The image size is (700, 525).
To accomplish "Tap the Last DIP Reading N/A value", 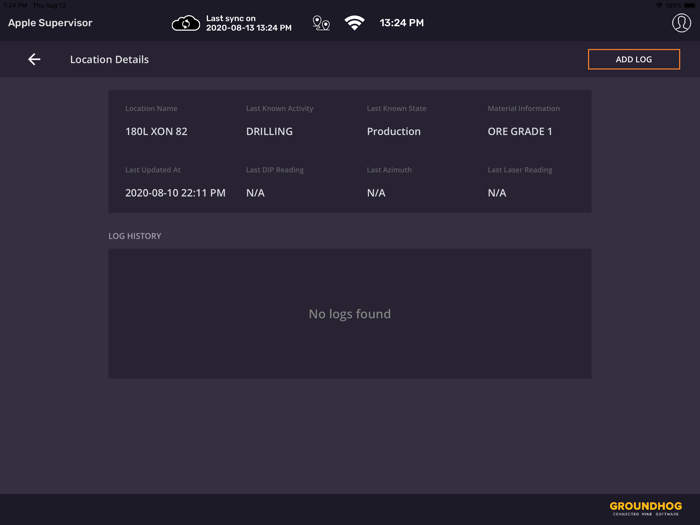I will (x=255, y=193).
